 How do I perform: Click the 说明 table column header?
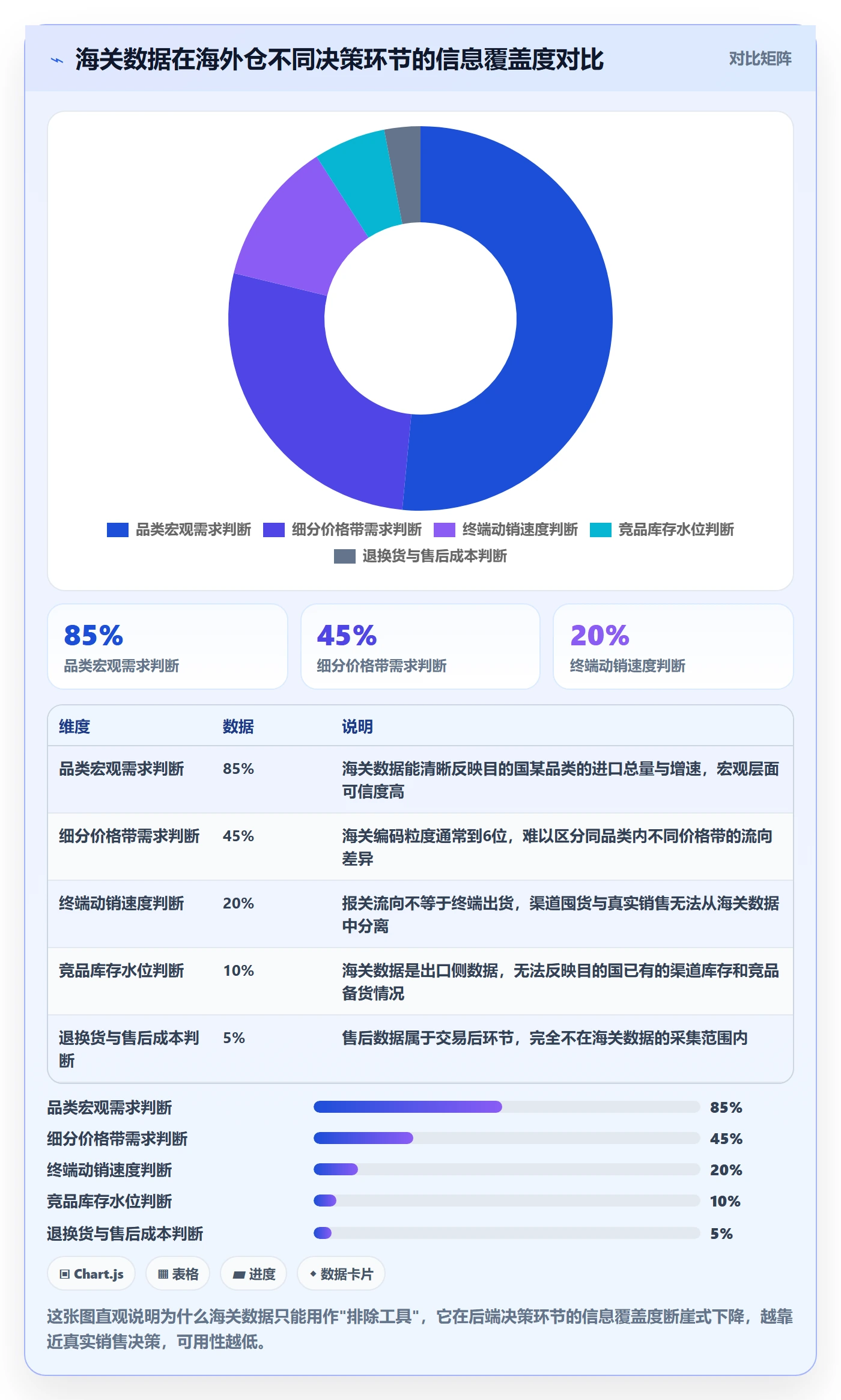357,726
